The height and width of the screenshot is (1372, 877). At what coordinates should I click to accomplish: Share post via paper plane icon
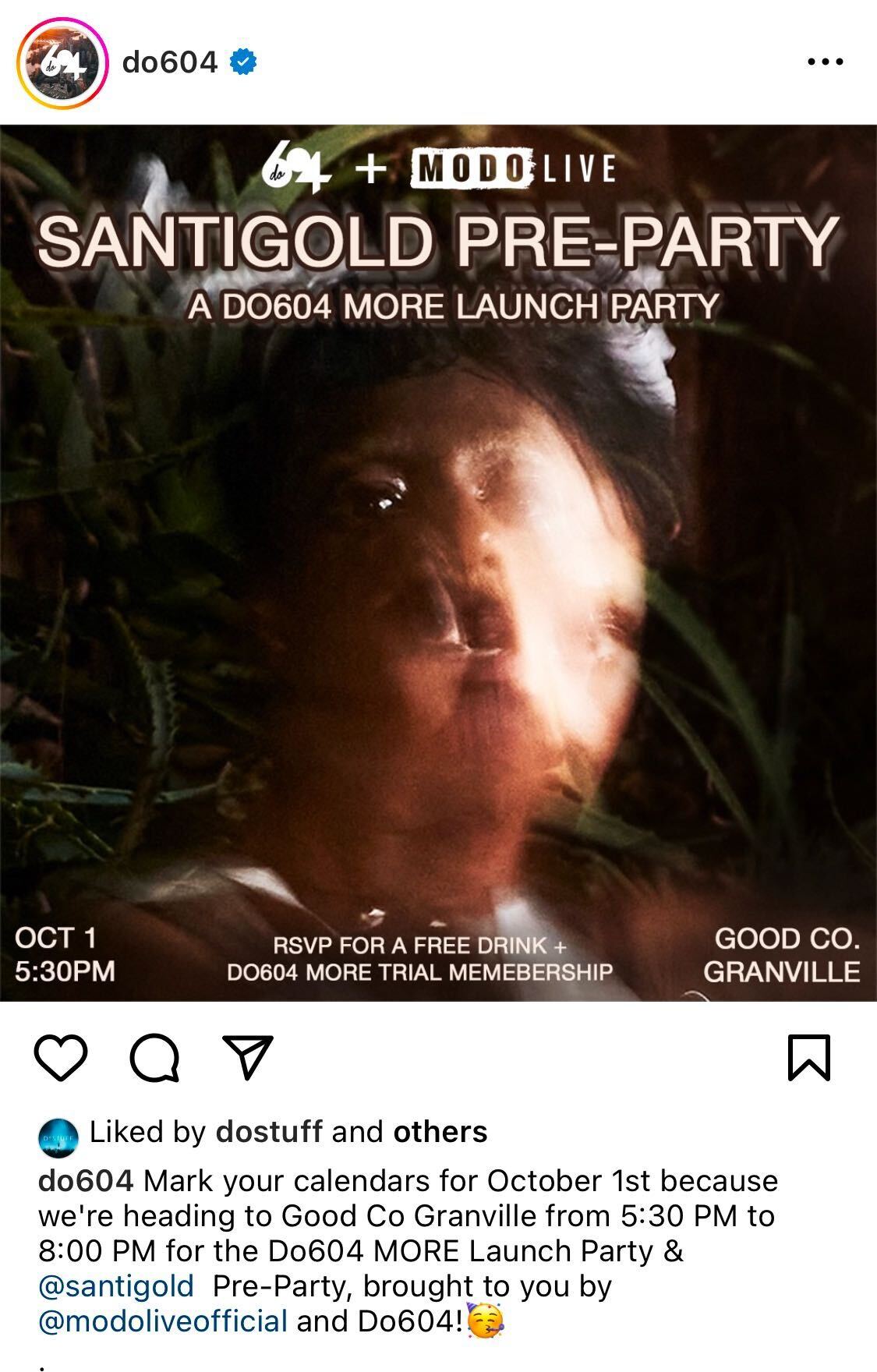(248, 1056)
